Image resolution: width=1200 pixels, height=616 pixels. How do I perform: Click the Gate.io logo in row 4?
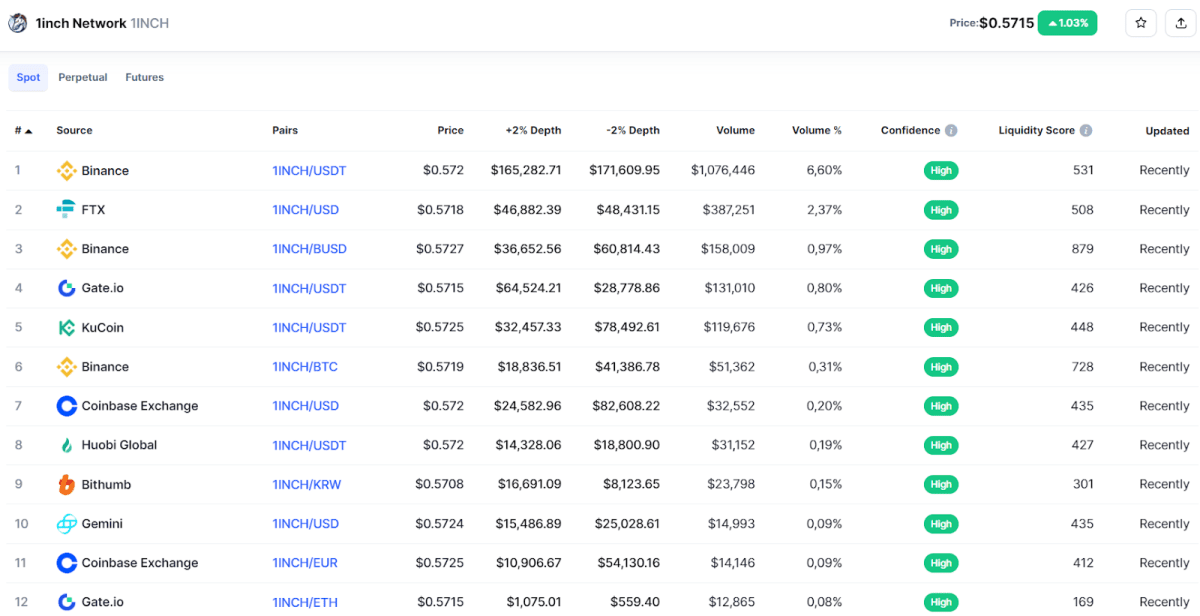pyautogui.click(x=66, y=288)
